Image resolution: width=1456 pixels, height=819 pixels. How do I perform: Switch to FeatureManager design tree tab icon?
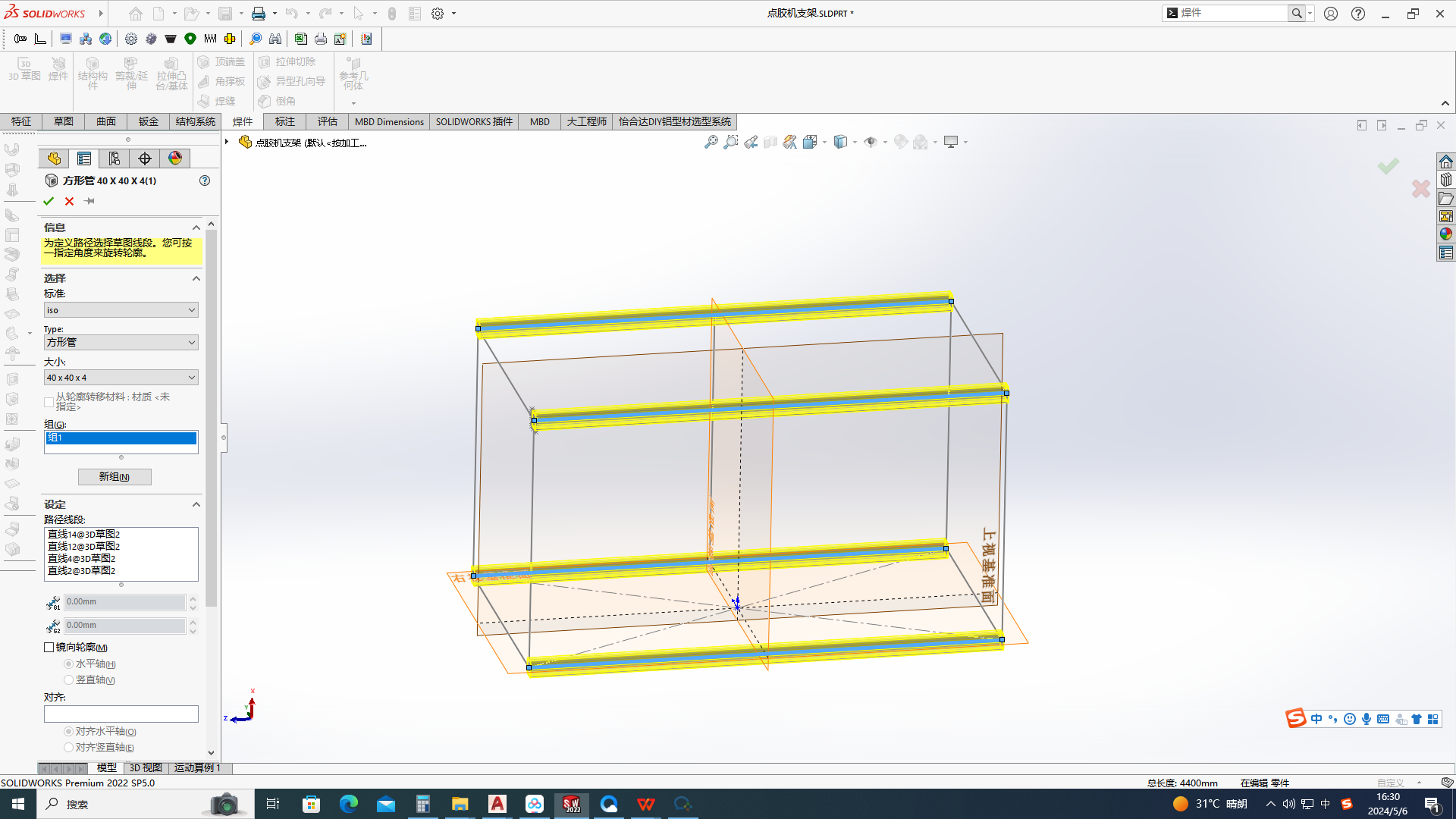point(54,158)
